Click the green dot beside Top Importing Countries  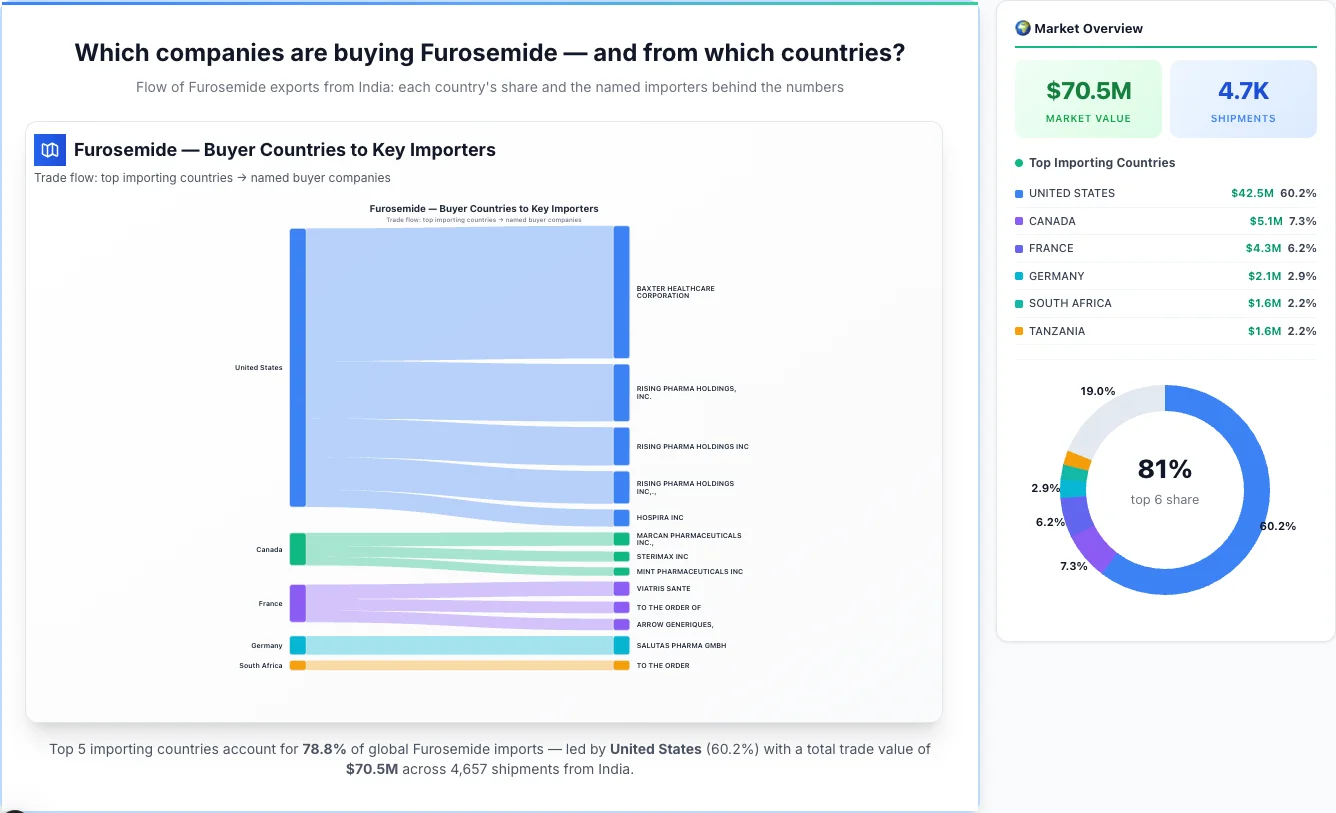[1017, 162]
